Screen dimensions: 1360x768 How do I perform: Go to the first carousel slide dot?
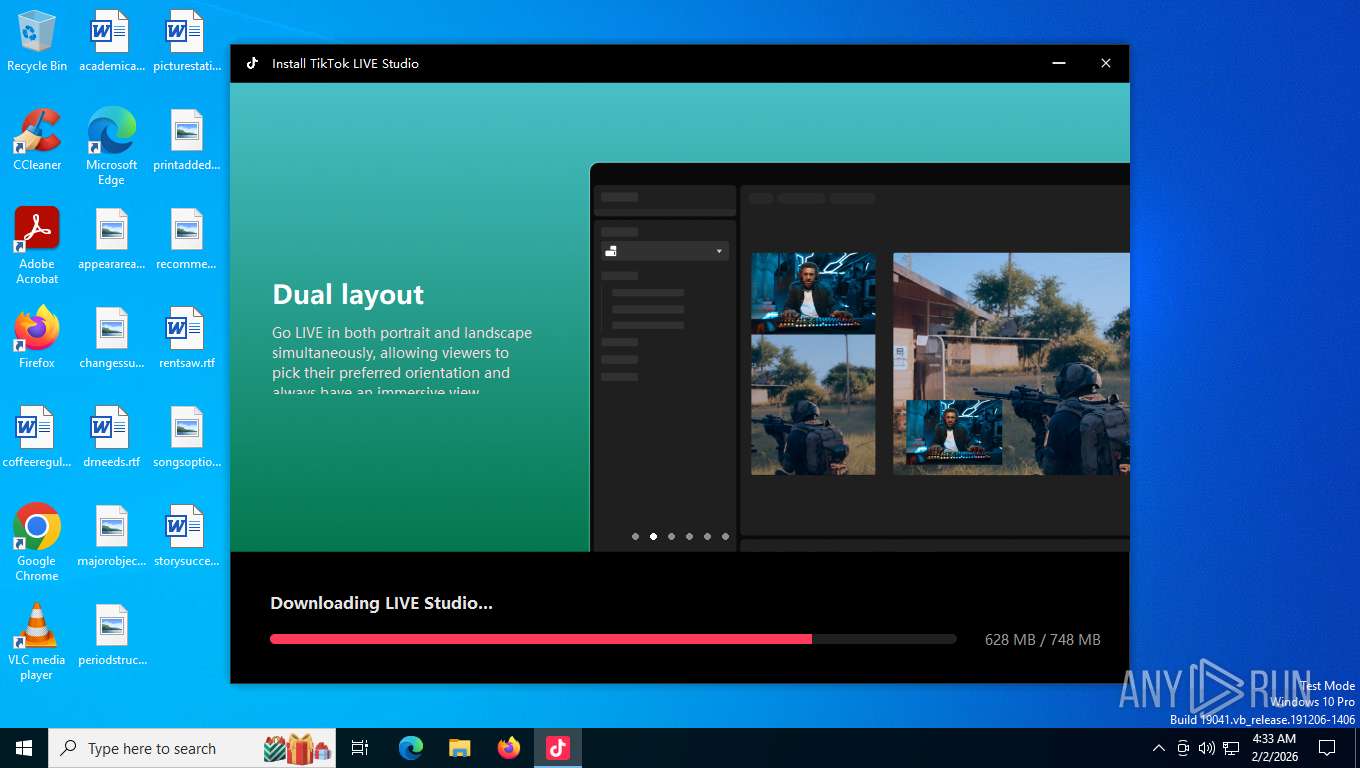coord(635,537)
